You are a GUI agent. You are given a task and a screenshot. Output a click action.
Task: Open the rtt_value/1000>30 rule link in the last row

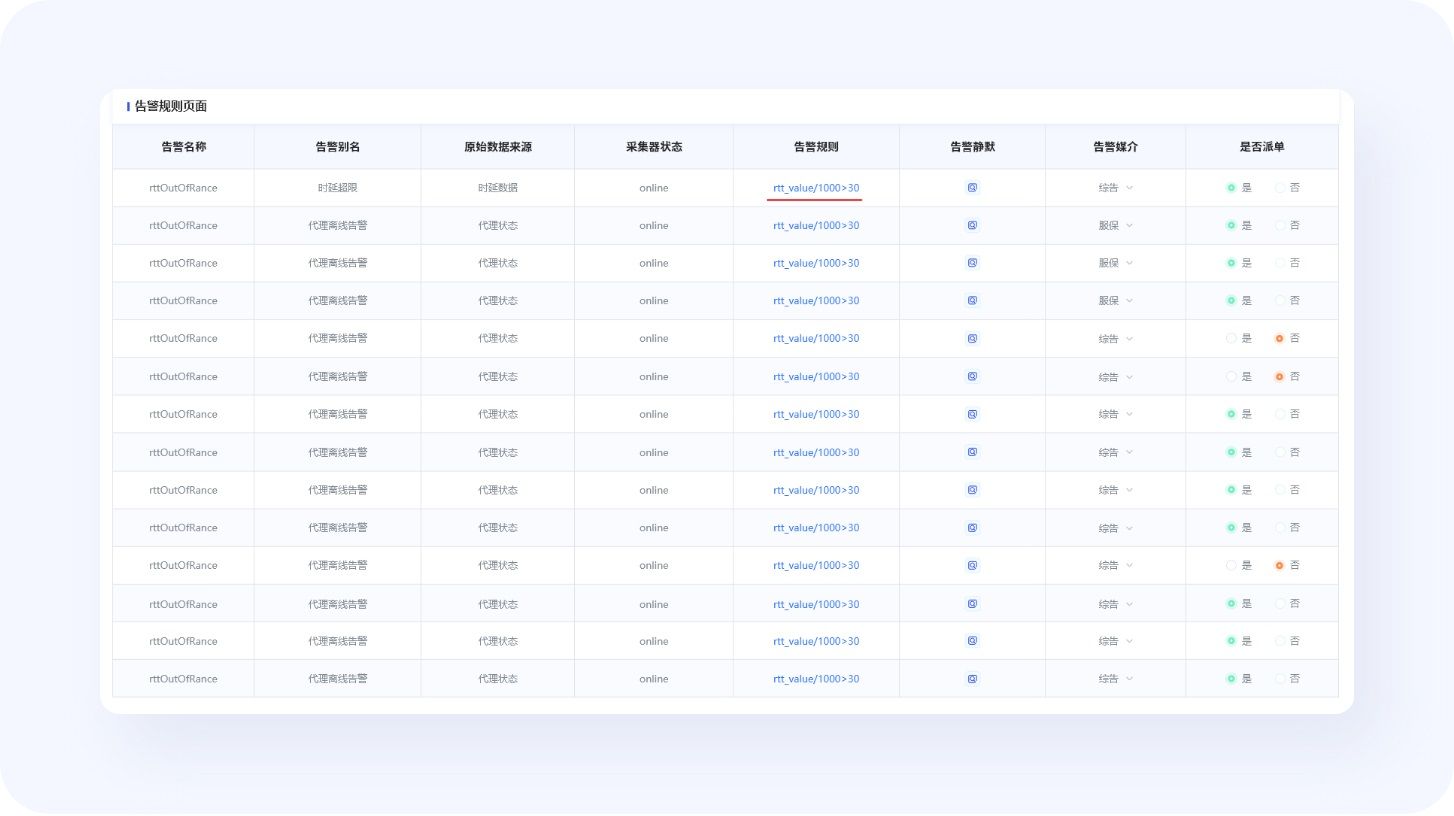tap(816, 678)
